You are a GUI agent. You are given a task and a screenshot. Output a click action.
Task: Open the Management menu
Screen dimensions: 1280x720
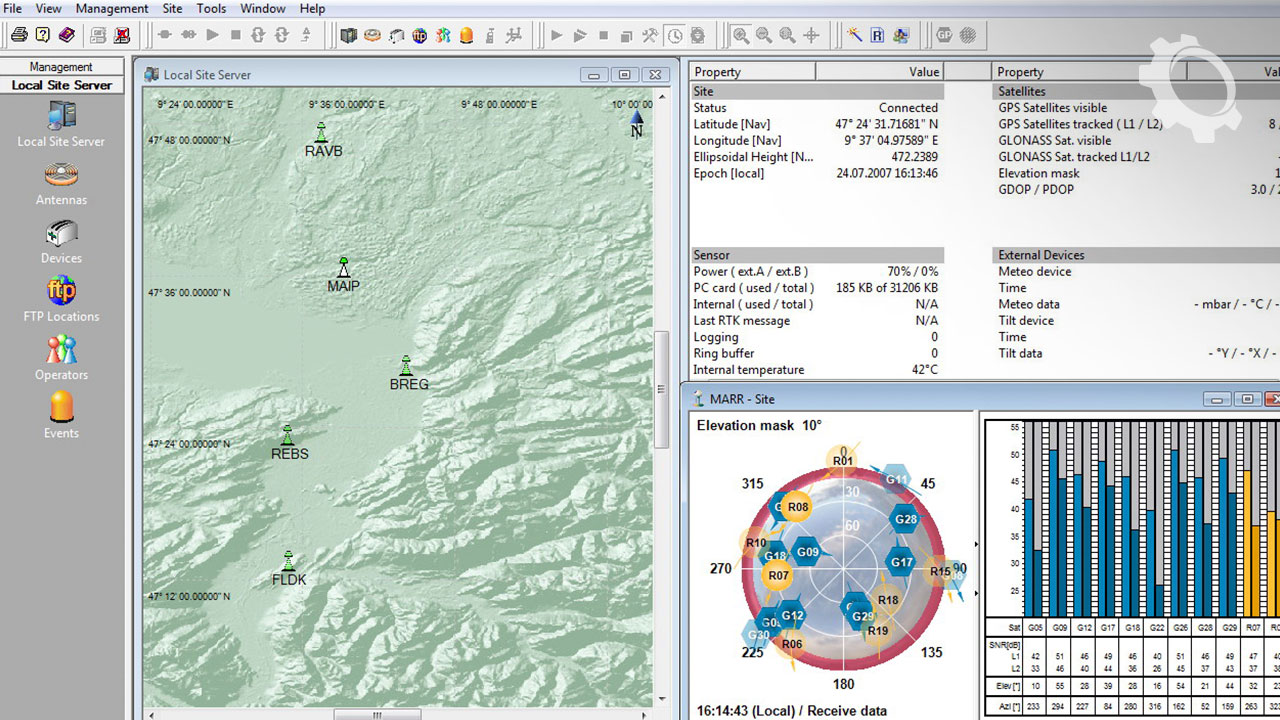[112, 8]
